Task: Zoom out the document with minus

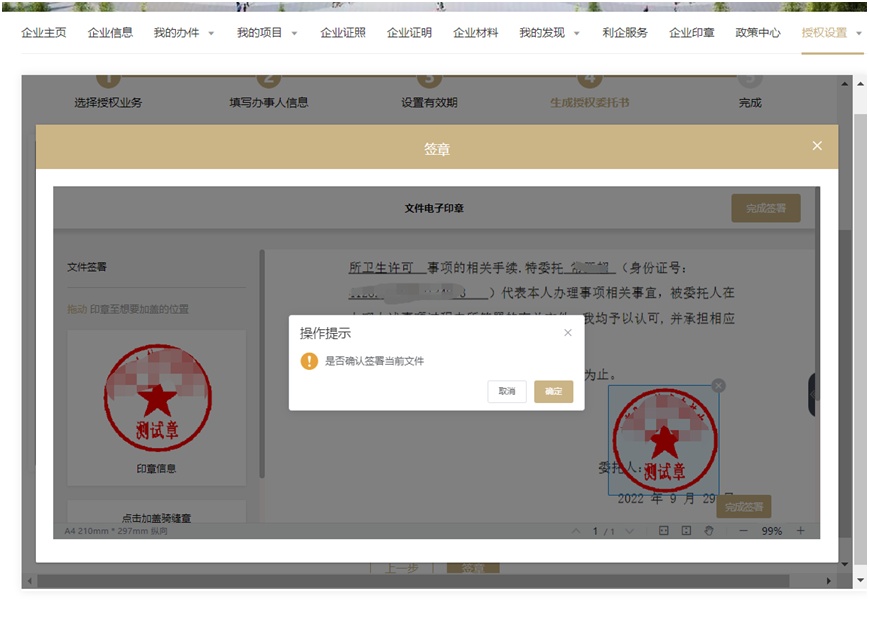Action: point(743,531)
